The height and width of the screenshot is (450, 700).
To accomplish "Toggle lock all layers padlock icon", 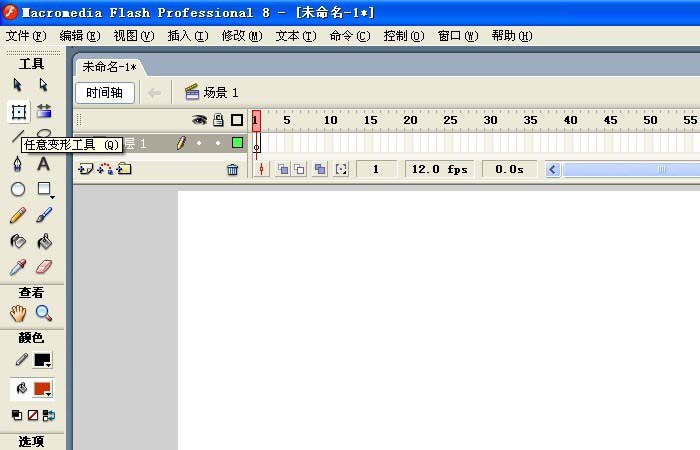I will pos(218,120).
